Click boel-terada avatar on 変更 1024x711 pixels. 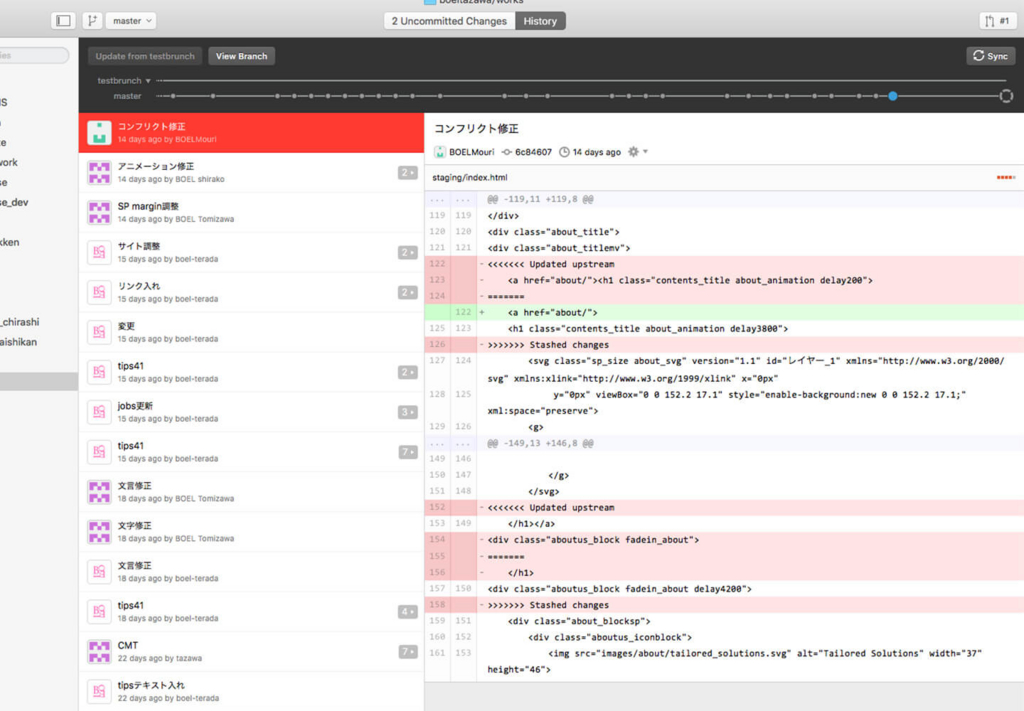pyautogui.click(x=99, y=332)
